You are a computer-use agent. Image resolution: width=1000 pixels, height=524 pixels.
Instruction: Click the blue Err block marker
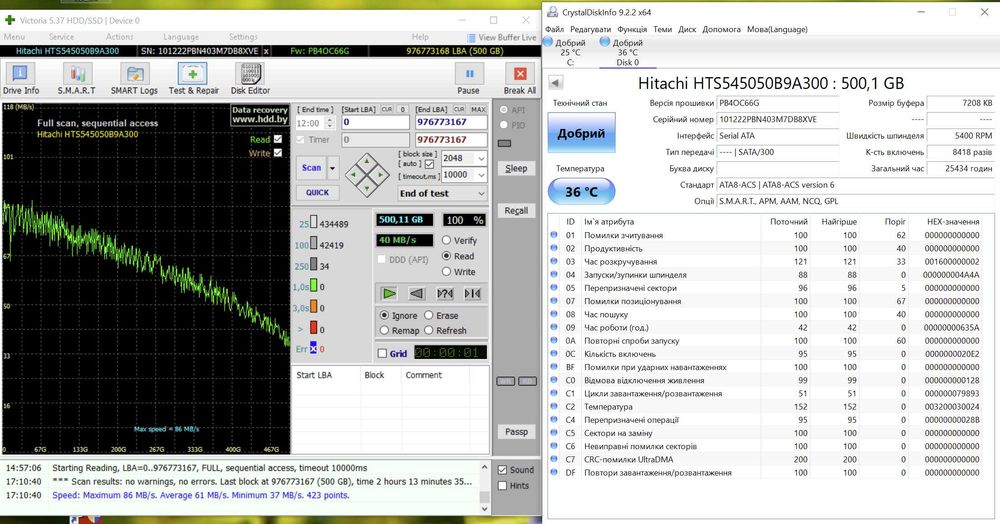(x=313, y=348)
